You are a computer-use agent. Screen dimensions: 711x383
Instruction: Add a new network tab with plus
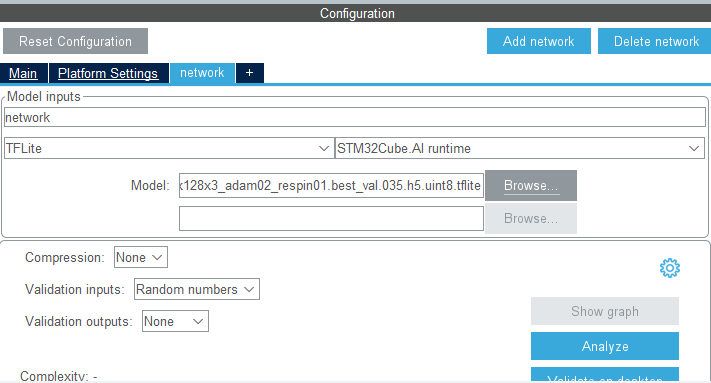coord(249,73)
